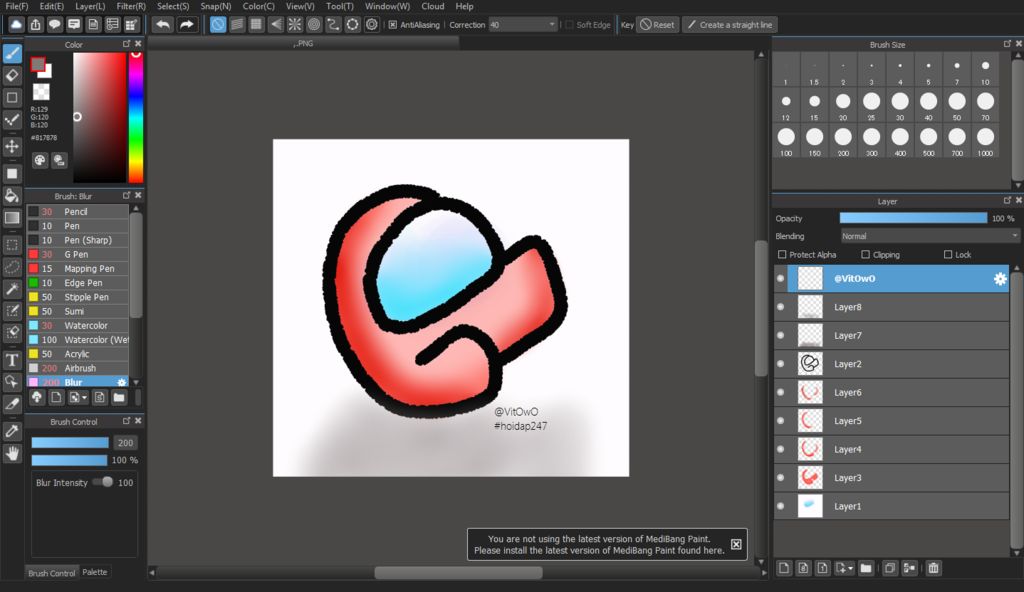Delete layer with the trash icon
This screenshot has height=592, width=1024.
[934, 568]
